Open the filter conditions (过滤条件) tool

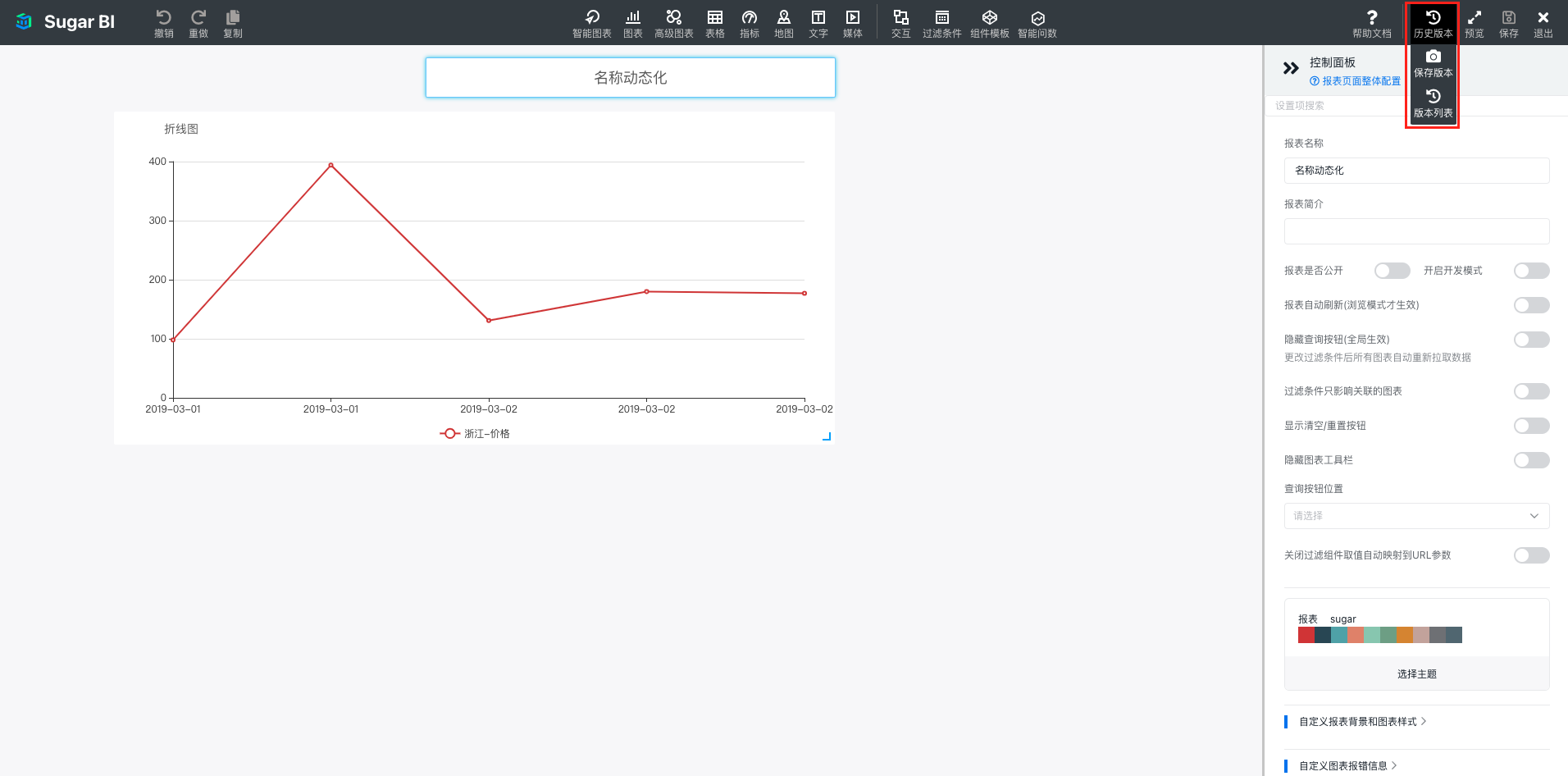click(x=942, y=23)
